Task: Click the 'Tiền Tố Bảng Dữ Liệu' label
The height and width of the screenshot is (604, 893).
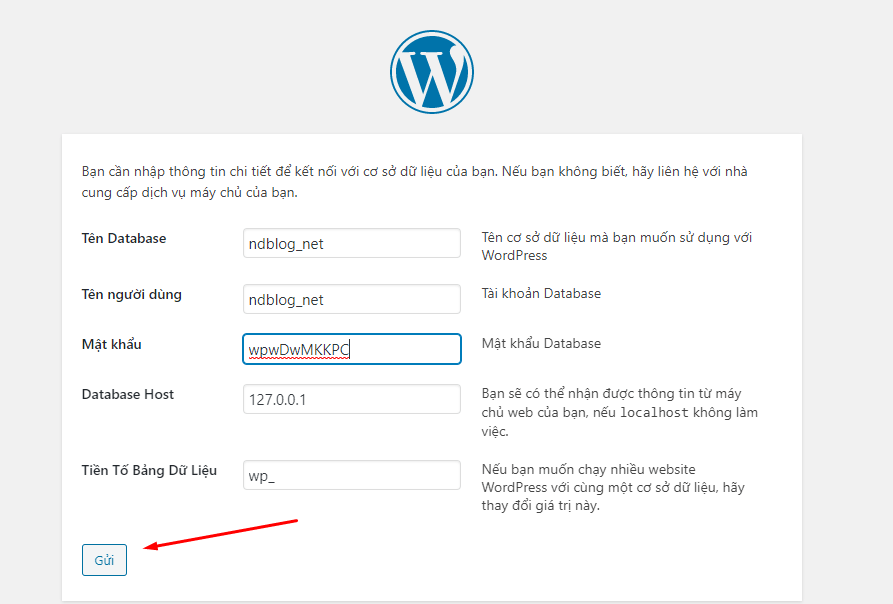Action: [x=149, y=470]
